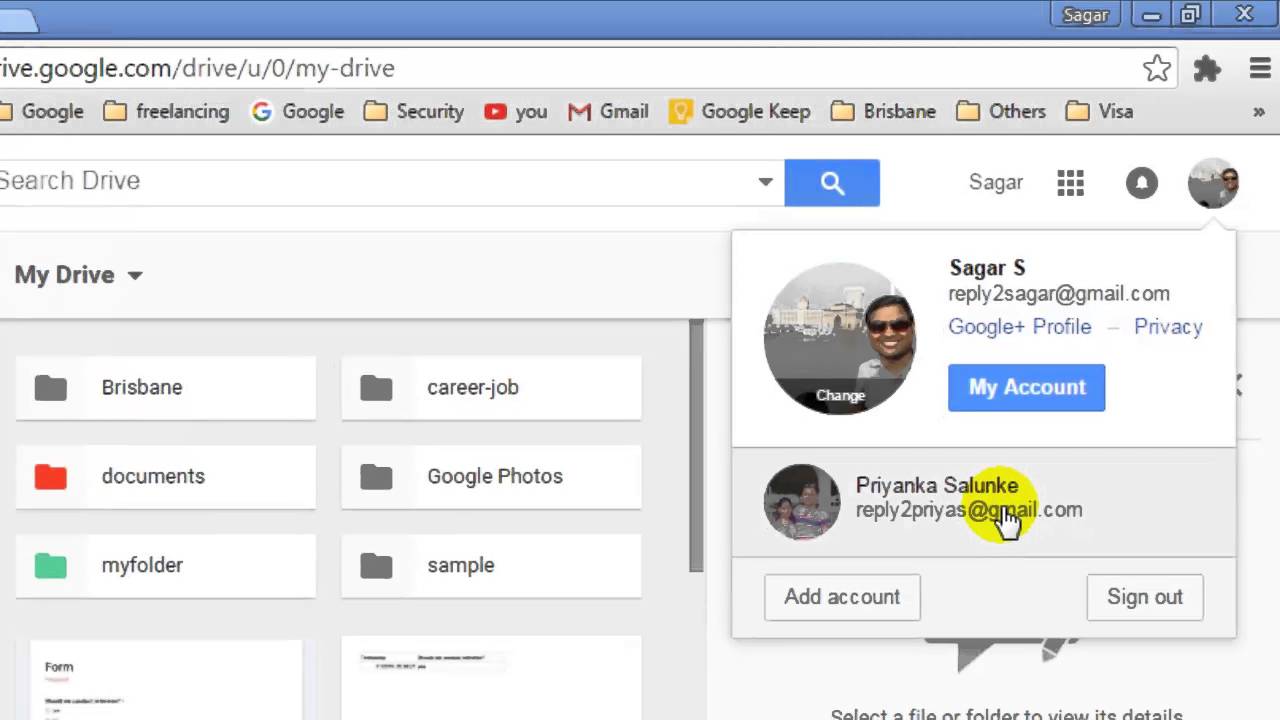The image size is (1280, 720).
Task: Click the Sign out button
Action: [x=1145, y=597]
